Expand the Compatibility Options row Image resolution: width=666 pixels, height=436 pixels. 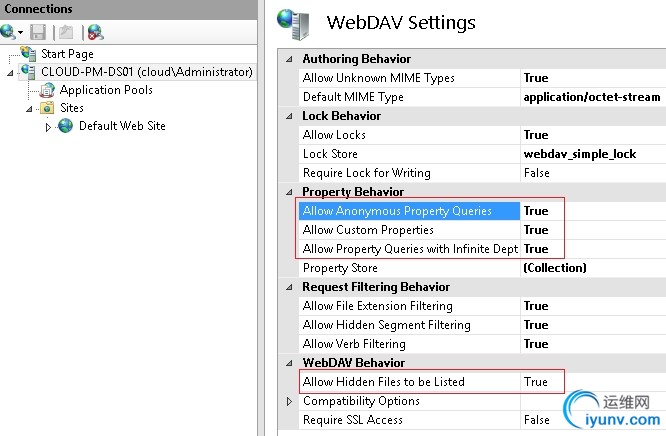289,401
